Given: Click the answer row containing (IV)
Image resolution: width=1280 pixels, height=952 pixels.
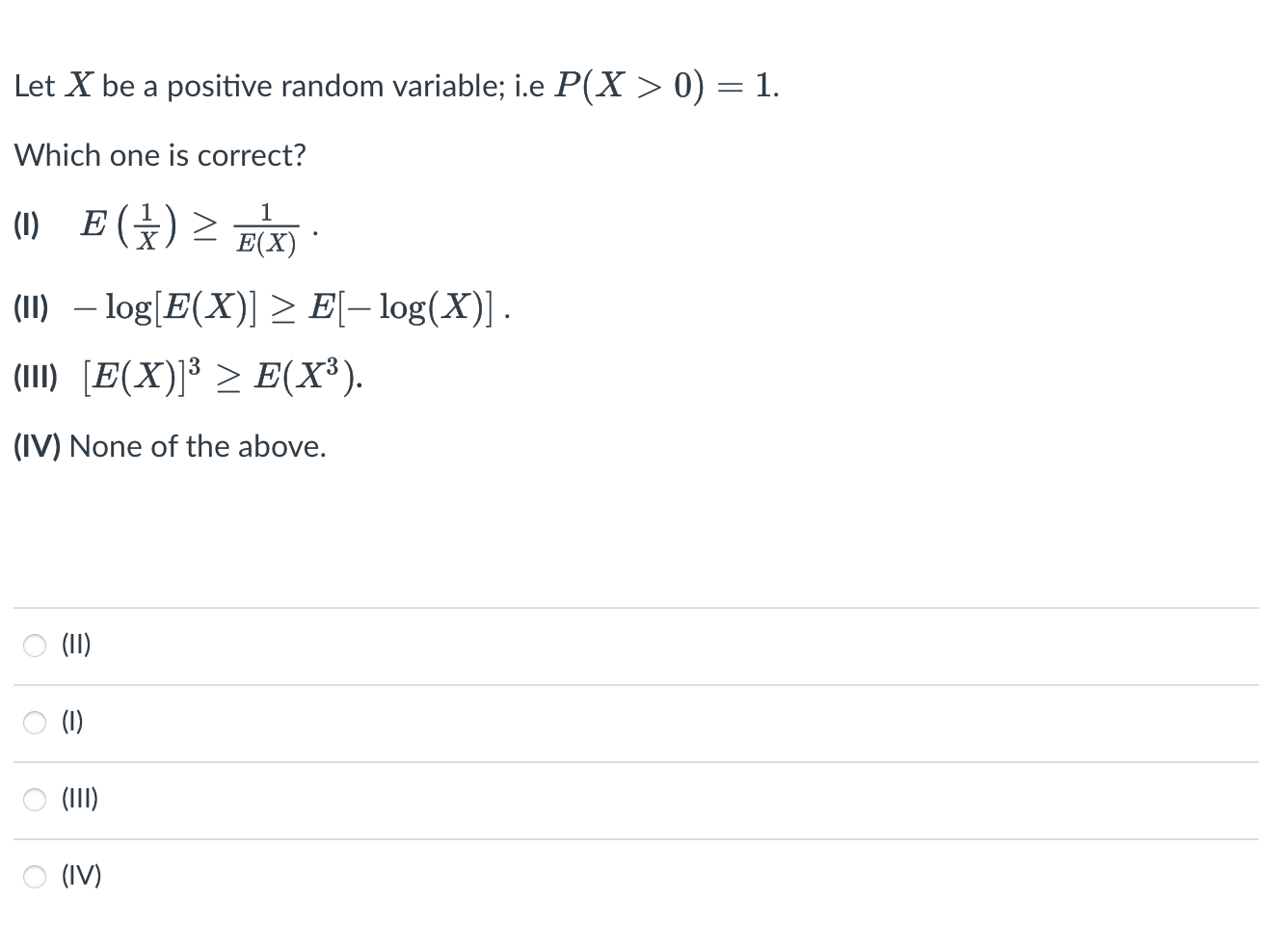Looking at the screenshot, I should [386, 877].
